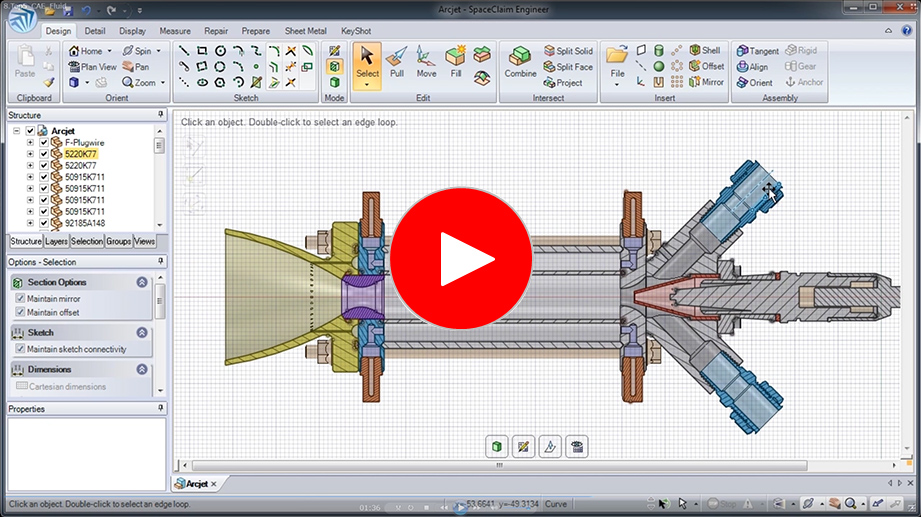Screen dimensions: 921x517
Task: Toggle Maintain mirror checkbox
Action: tap(21, 298)
